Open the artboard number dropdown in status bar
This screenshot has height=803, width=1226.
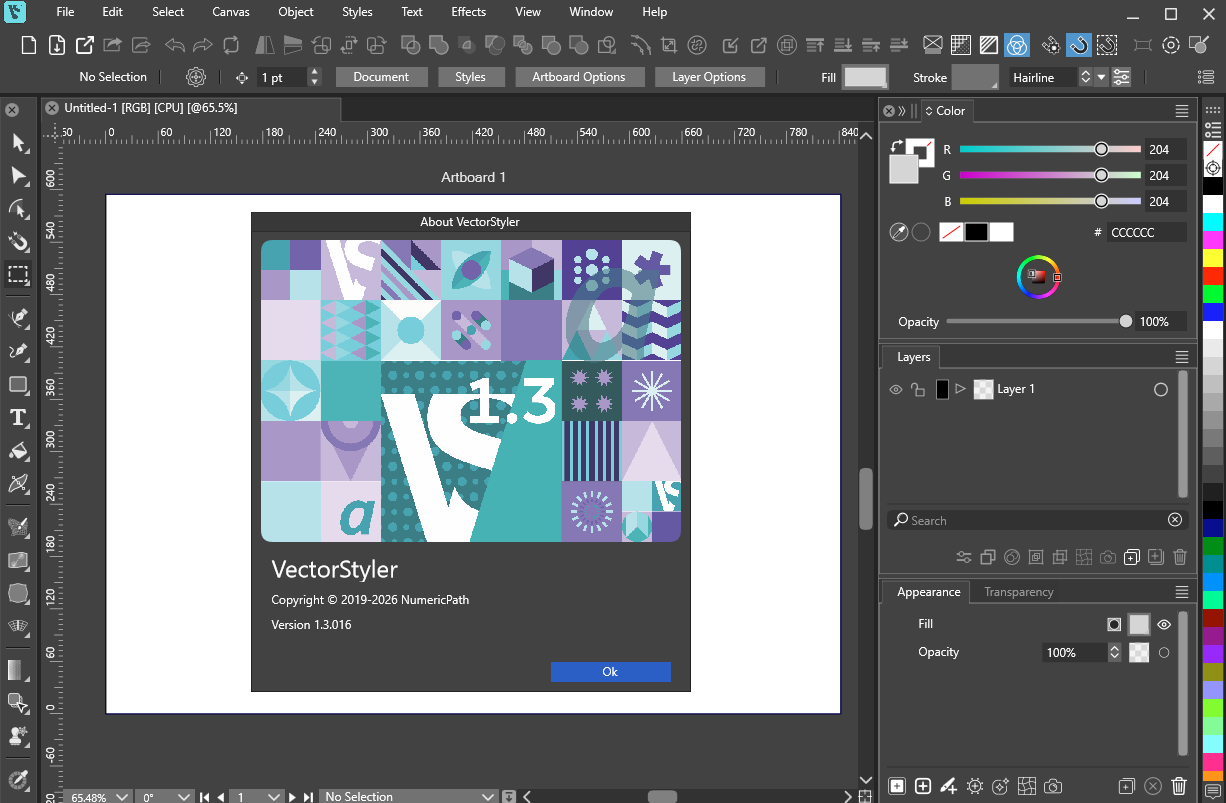(x=273, y=797)
